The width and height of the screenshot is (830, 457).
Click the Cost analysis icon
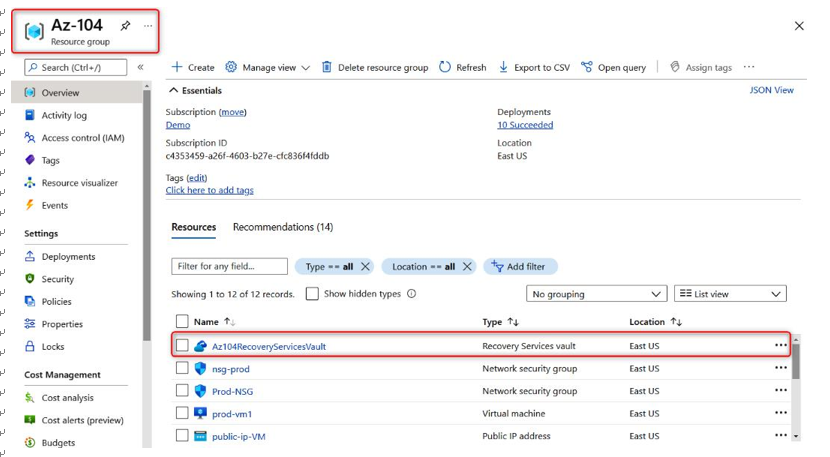pos(30,398)
